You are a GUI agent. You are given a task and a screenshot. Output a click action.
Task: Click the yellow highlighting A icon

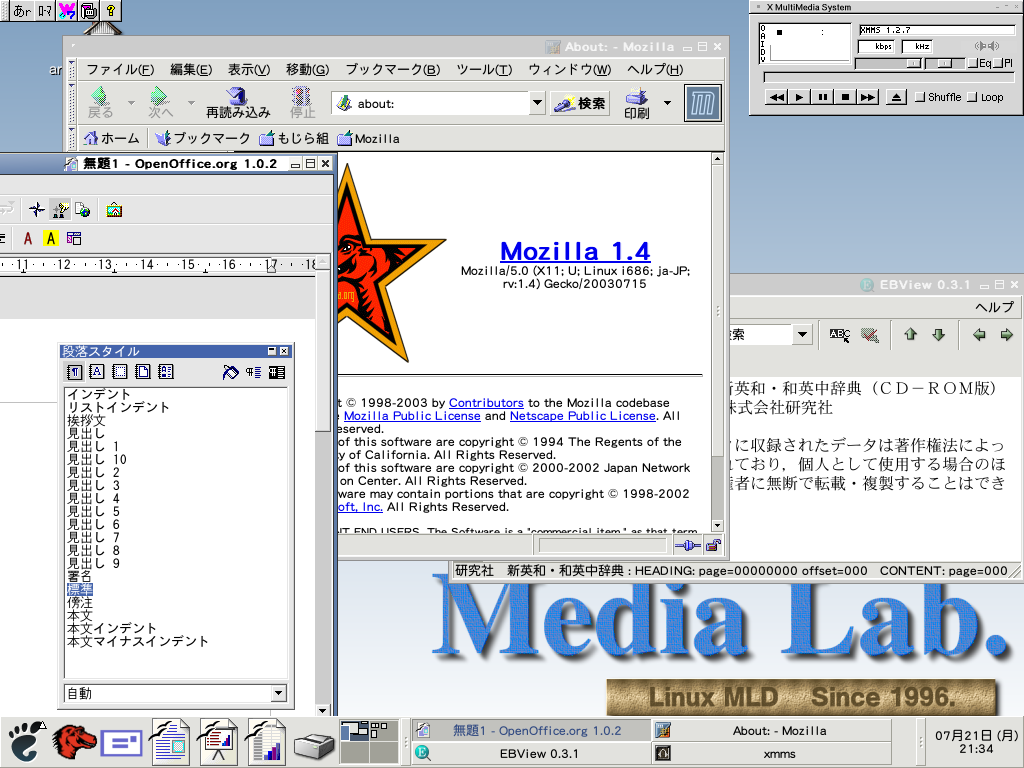point(51,238)
